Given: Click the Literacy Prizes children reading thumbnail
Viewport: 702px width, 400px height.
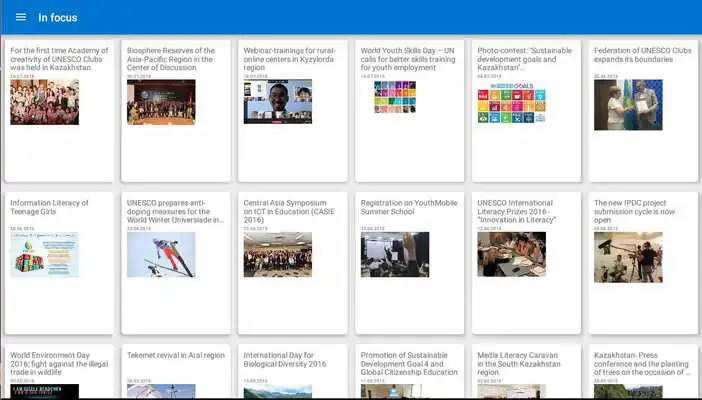Looking at the screenshot, I should [x=511, y=254].
